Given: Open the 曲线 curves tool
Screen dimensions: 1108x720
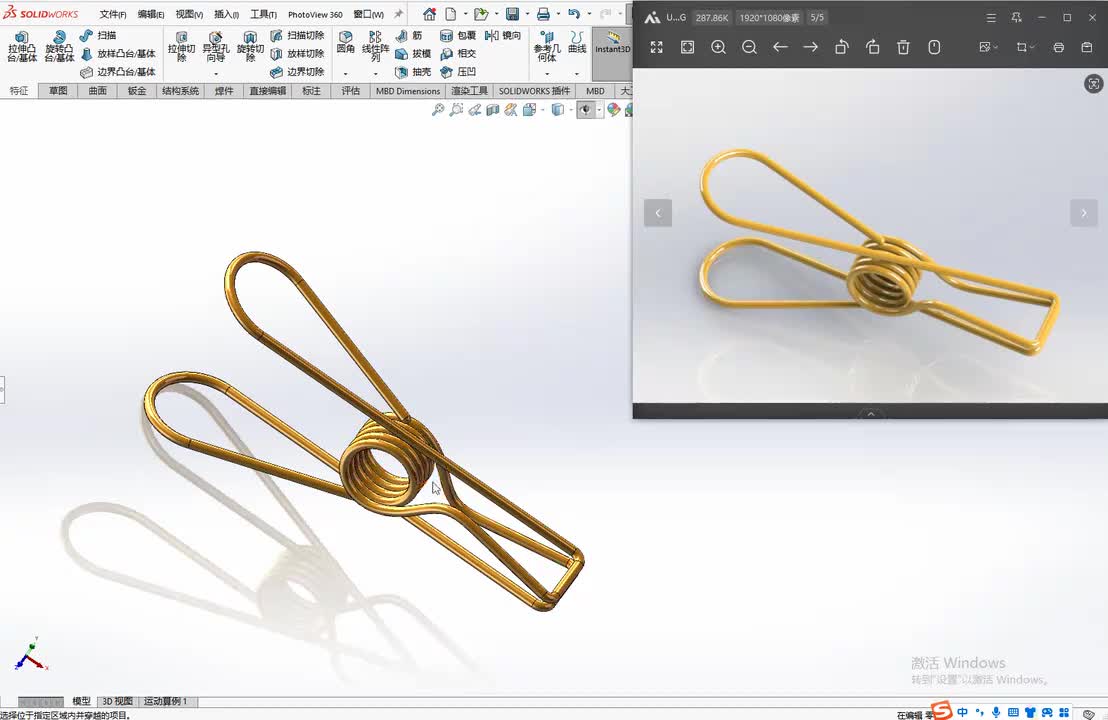Looking at the screenshot, I should [577, 42].
